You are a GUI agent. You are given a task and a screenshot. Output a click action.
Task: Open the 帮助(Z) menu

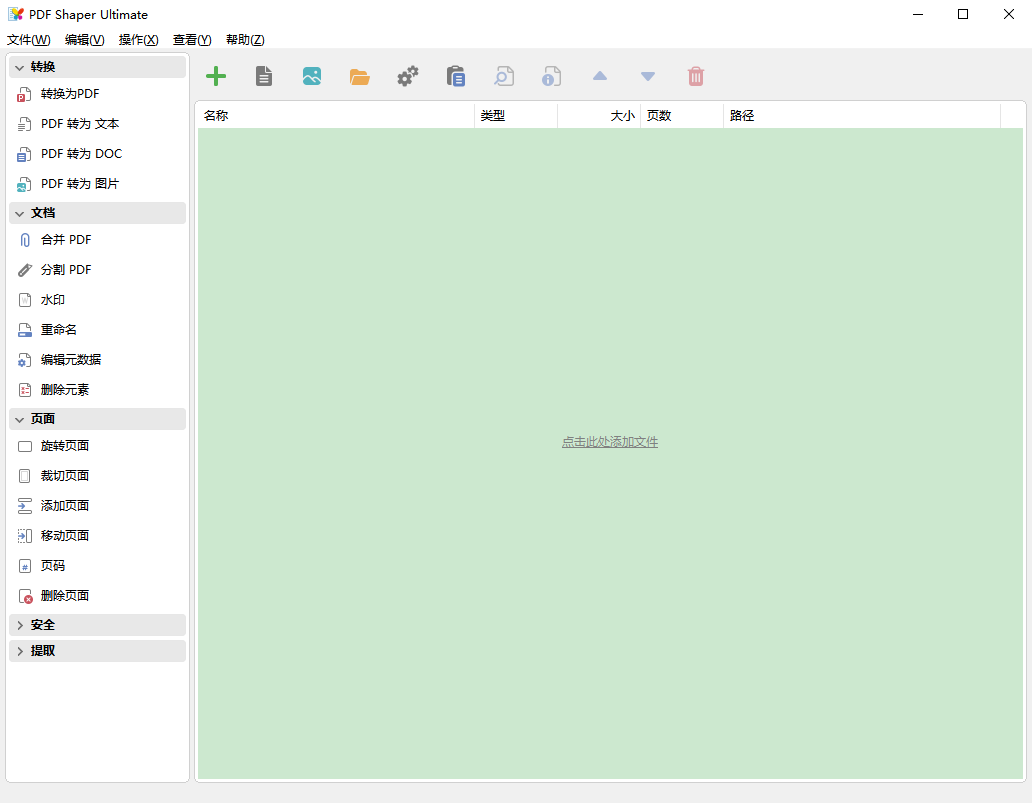tap(245, 40)
